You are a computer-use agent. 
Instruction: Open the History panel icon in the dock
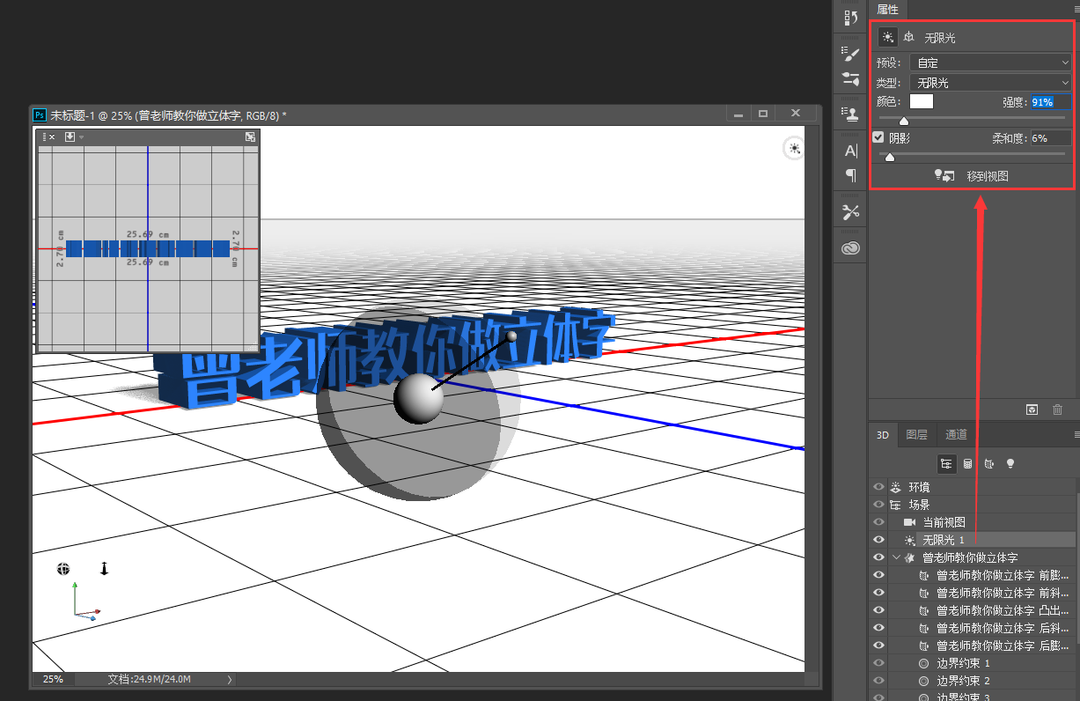point(851,19)
